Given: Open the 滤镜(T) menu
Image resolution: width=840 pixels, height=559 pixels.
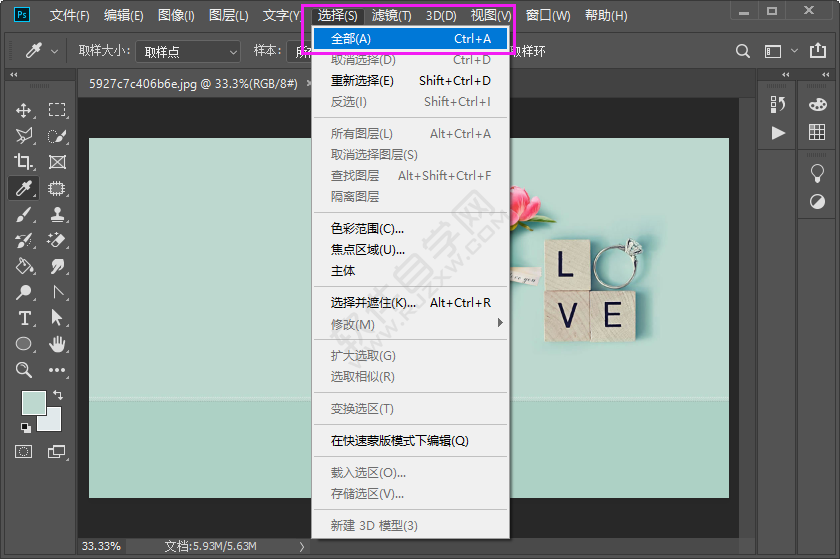Looking at the screenshot, I should [391, 16].
